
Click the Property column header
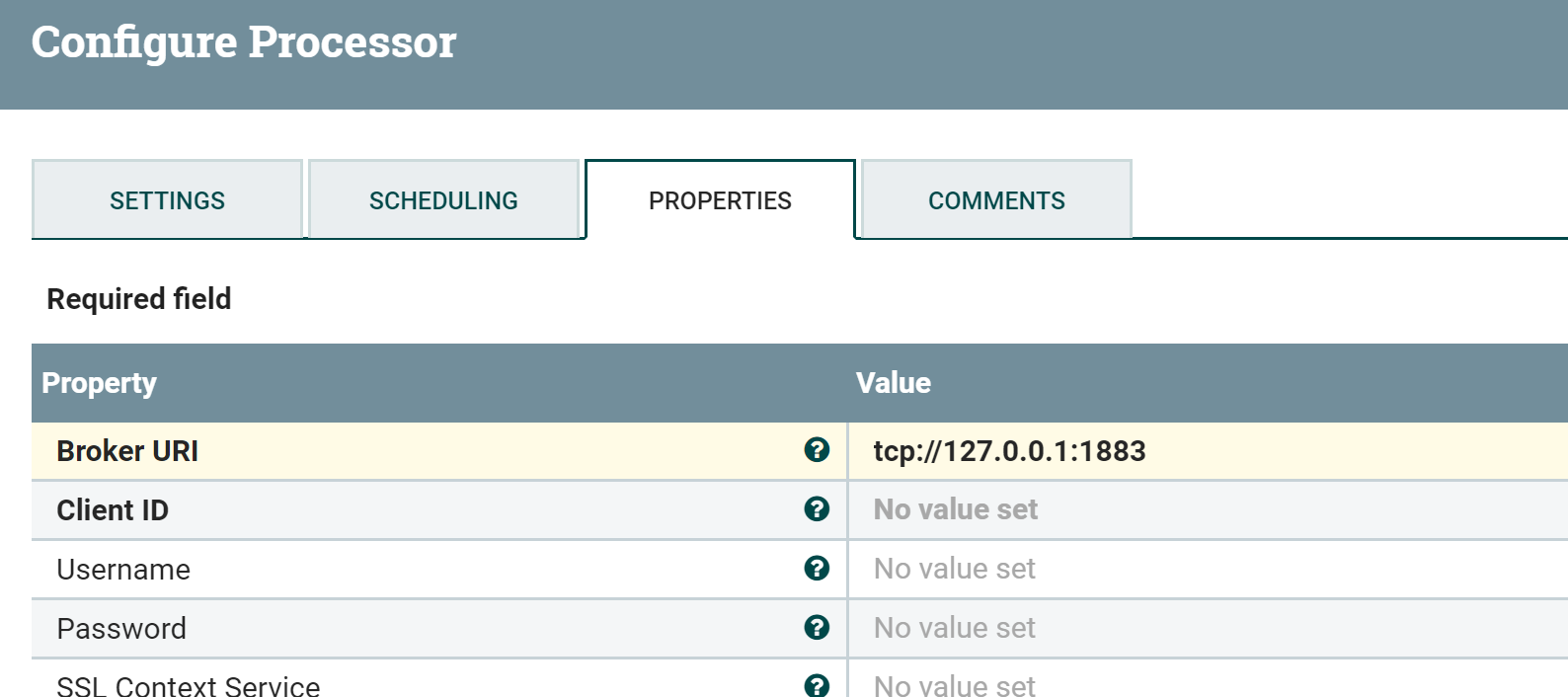(100, 383)
